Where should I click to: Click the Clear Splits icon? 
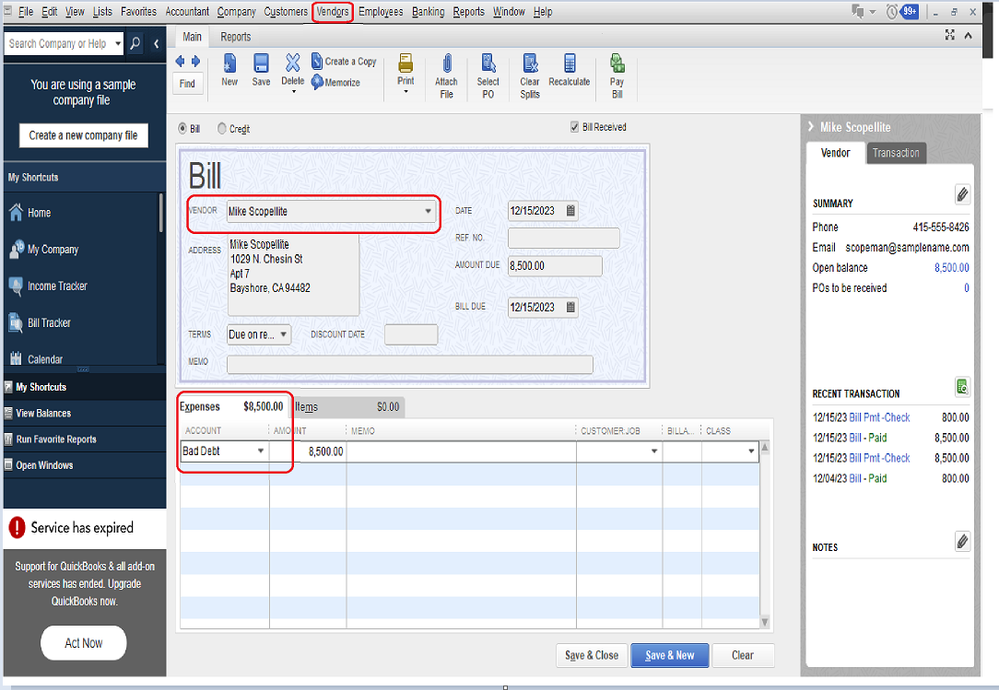click(x=529, y=63)
